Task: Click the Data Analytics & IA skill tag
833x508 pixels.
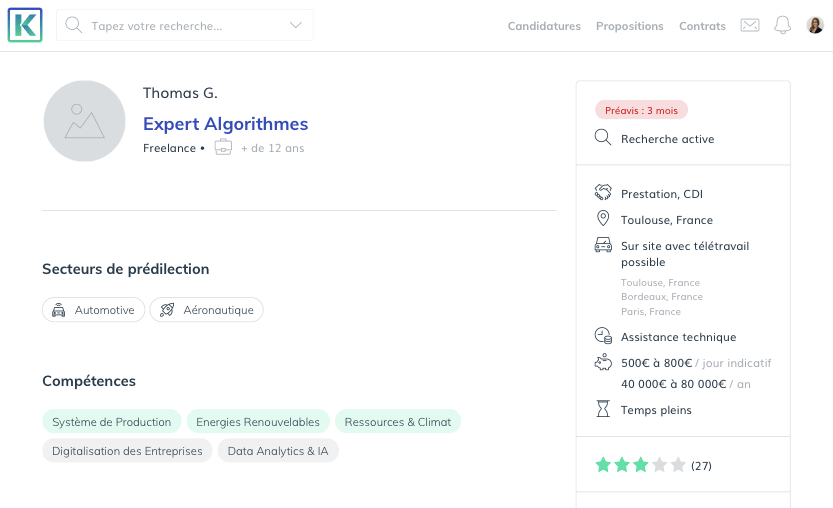Action: tap(278, 451)
